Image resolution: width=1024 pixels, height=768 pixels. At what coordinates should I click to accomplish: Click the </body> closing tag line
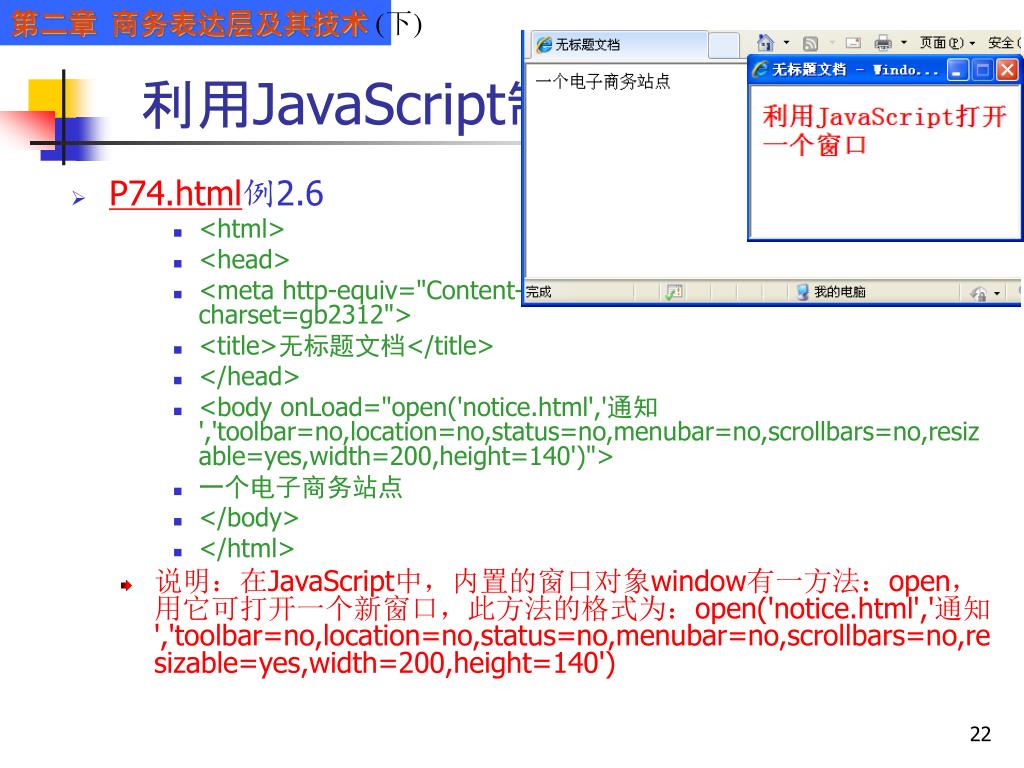(x=249, y=518)
